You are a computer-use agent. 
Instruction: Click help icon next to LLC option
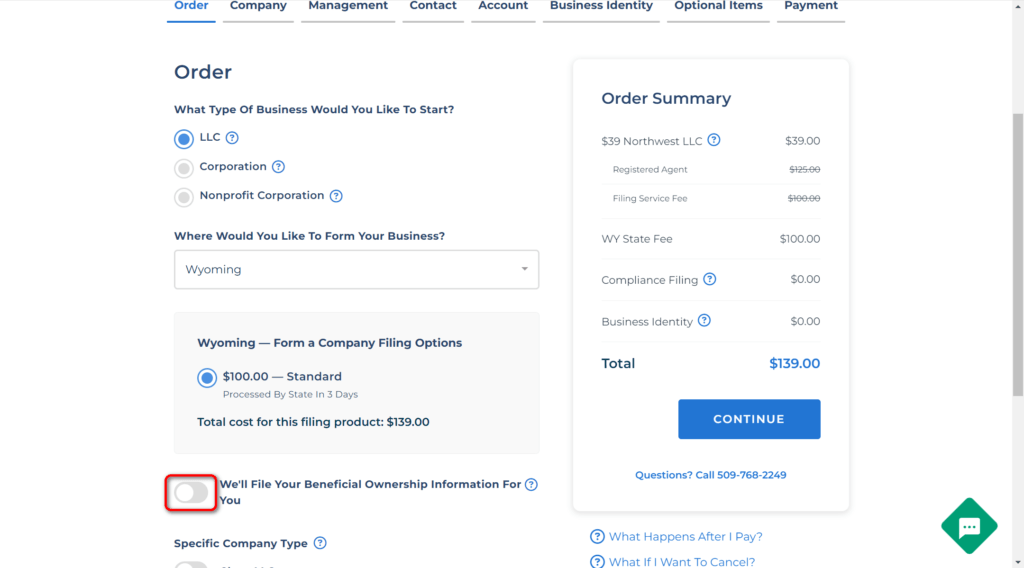pyautogui.click(x=232, y=138)
